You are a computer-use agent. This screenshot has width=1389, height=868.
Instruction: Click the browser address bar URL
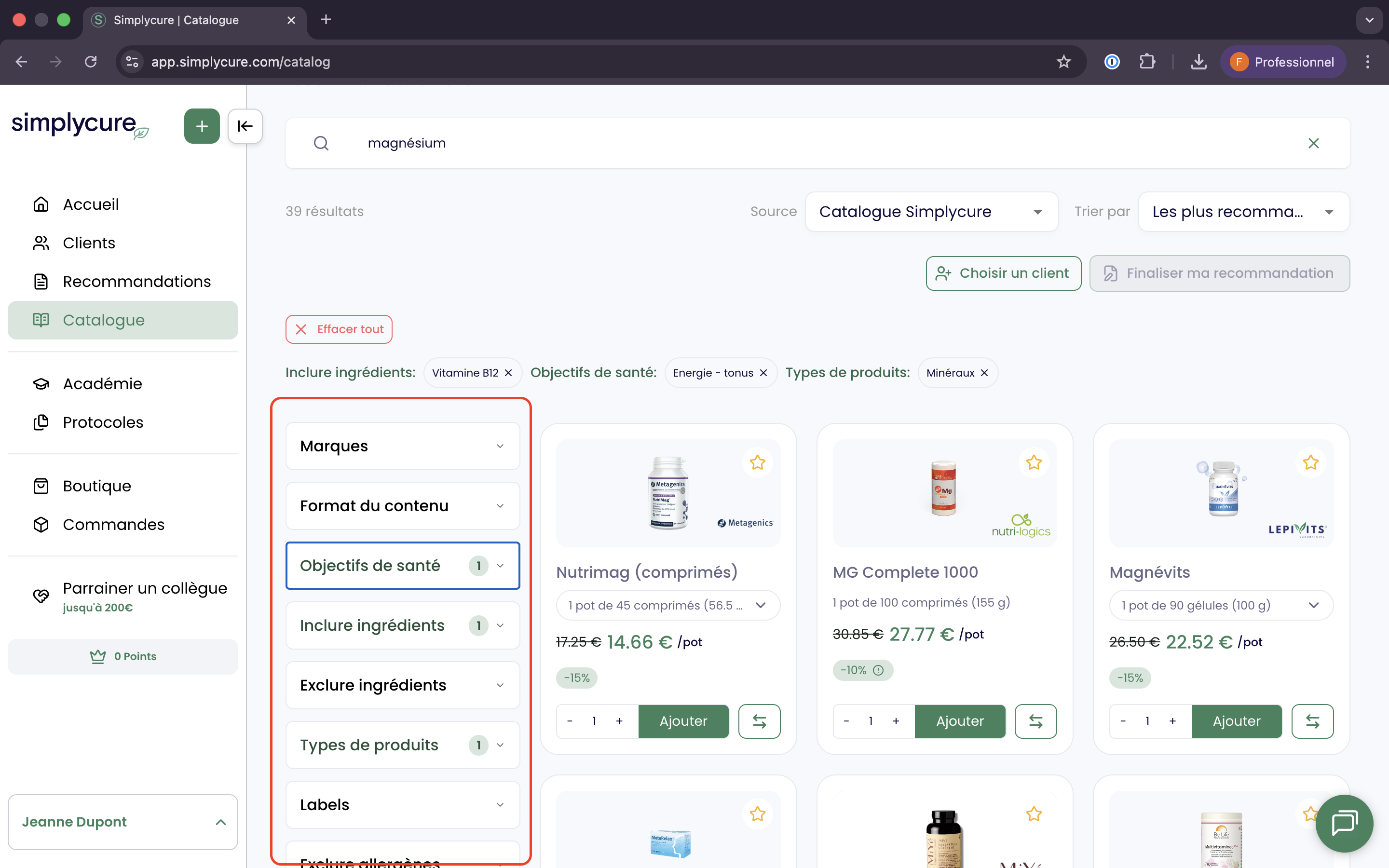click(x=241, y=62)
